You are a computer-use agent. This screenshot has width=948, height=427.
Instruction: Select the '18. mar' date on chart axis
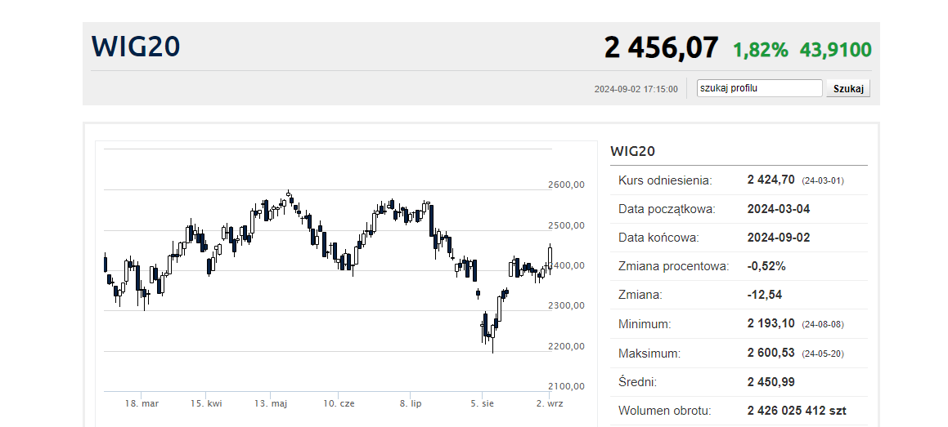pos(141,403)
